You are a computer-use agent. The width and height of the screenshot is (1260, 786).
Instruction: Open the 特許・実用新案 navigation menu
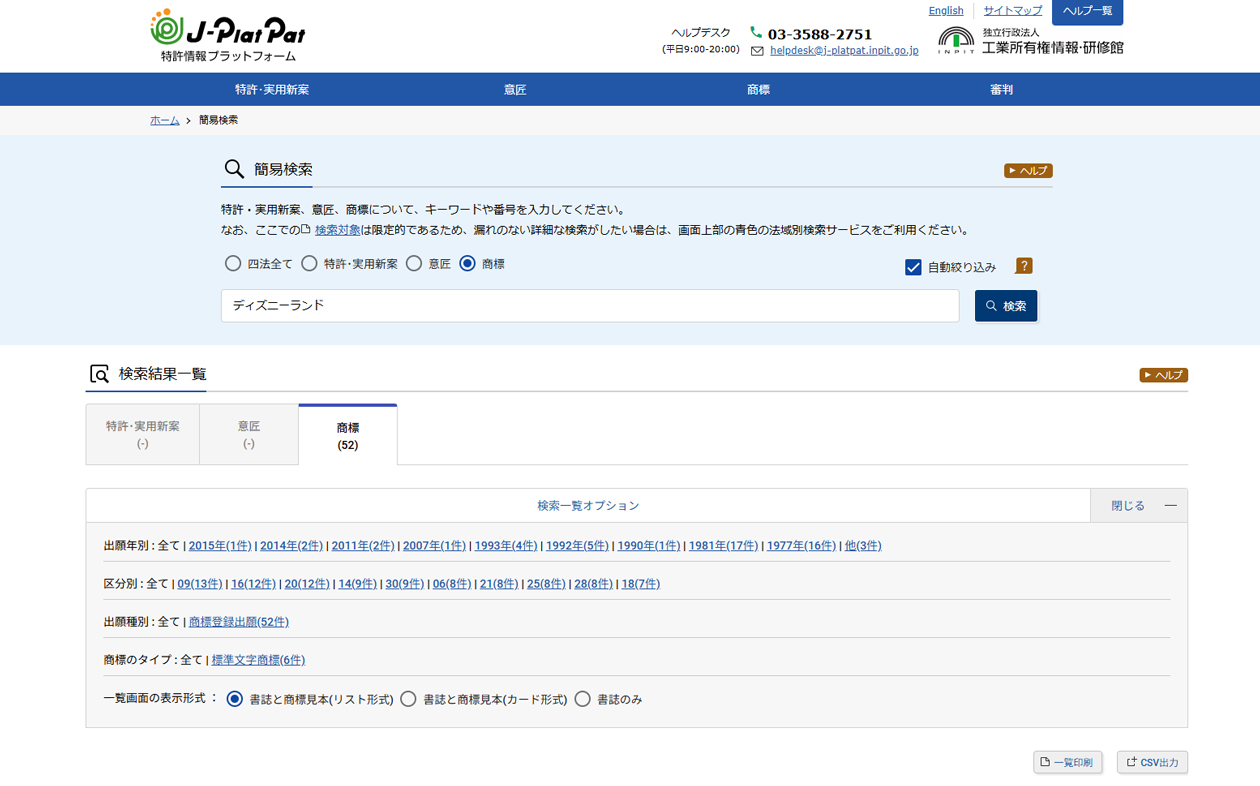click(272, 90)
